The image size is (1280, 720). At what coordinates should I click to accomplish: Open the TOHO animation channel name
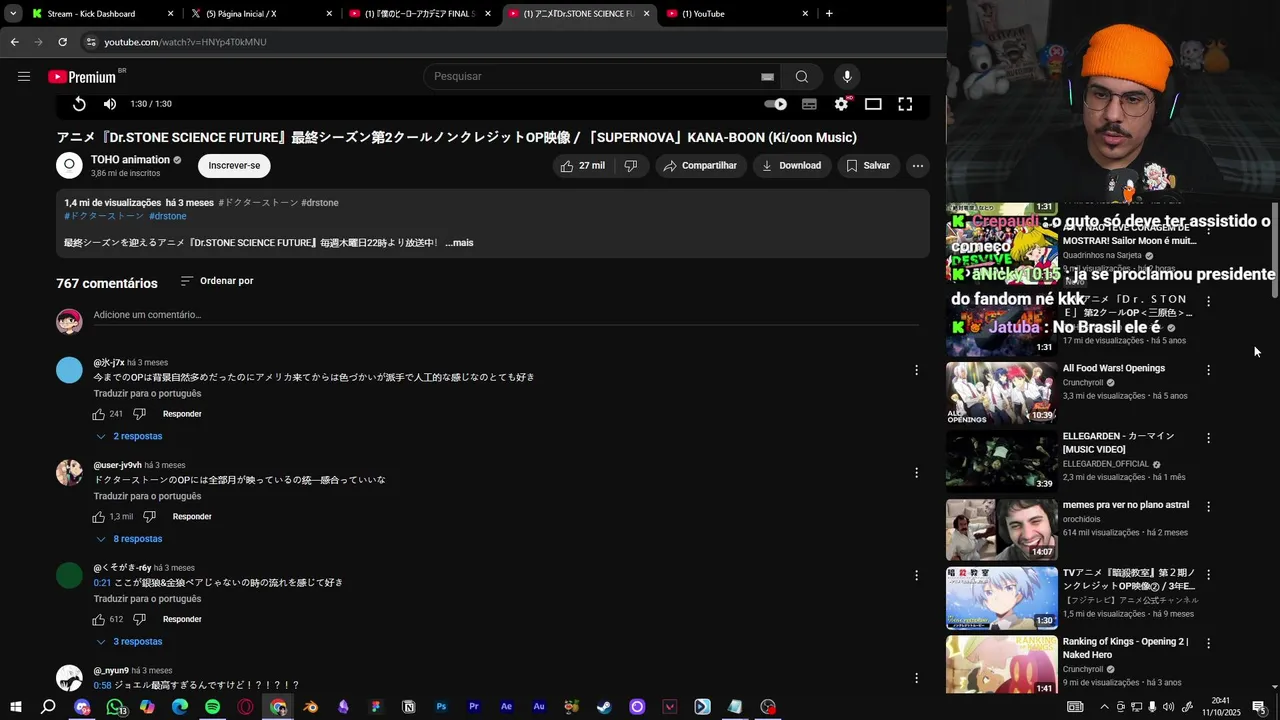click(130, 160)
